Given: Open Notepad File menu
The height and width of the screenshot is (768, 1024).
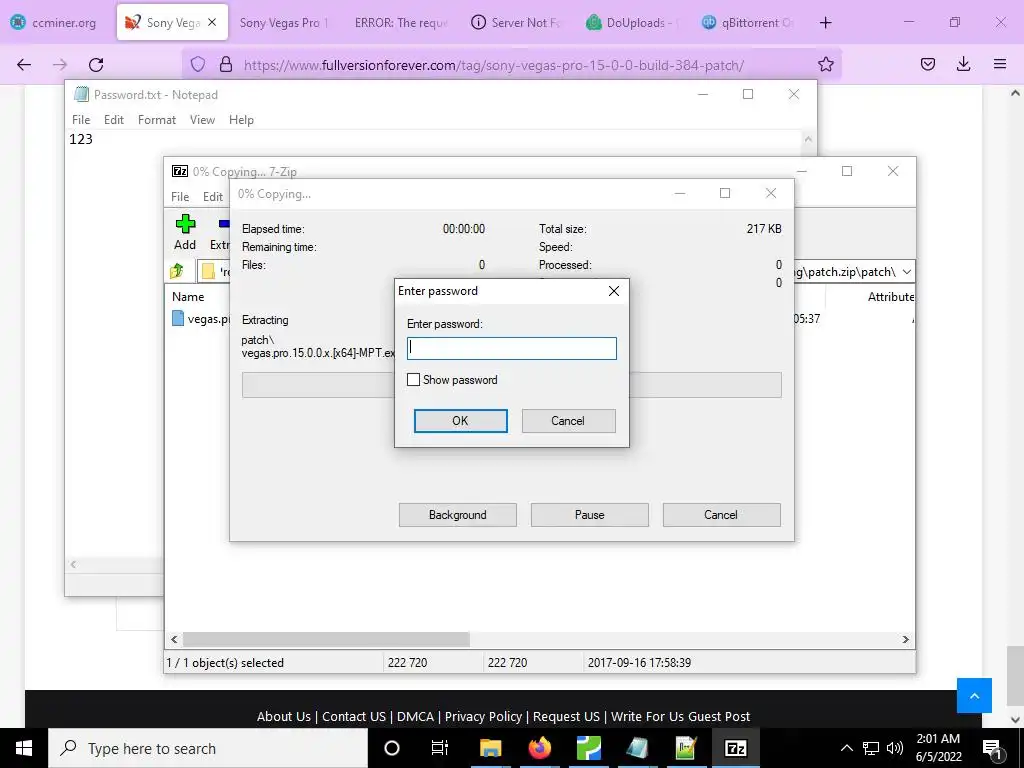Looking at the screenshot, I should click(81, 120).
